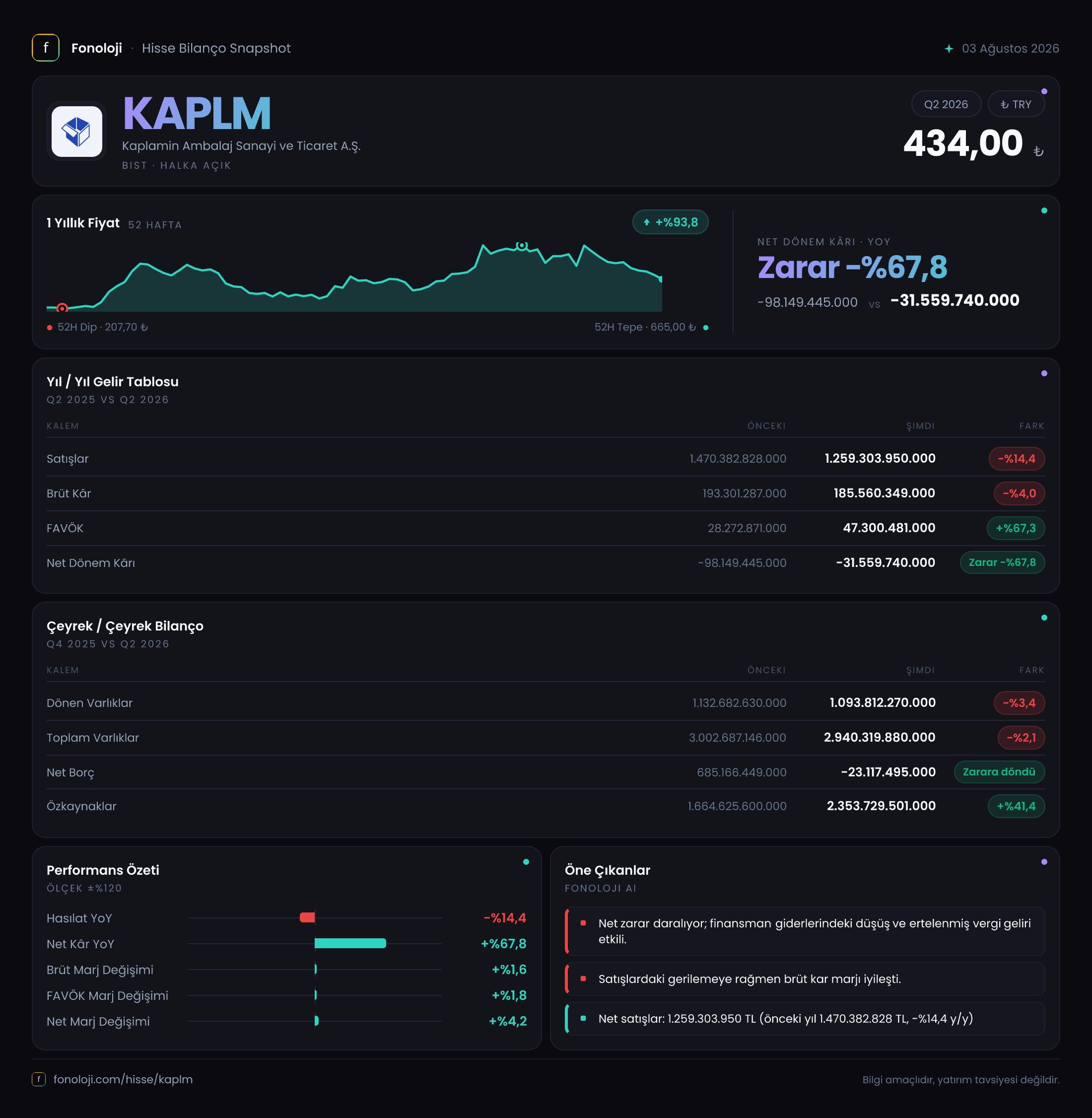
Task: Click highlight about Net zarar daralıyor
Action: point(805,931)
